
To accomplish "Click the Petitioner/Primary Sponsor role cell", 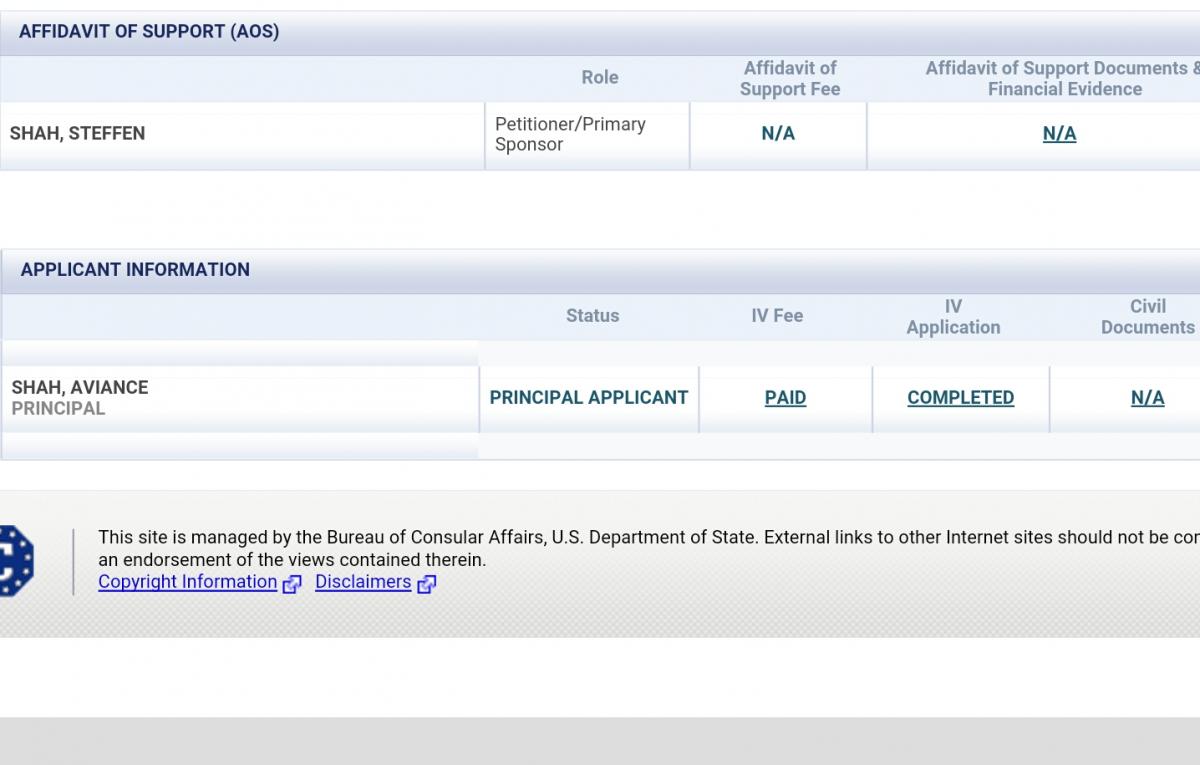I will pos(571,134).
